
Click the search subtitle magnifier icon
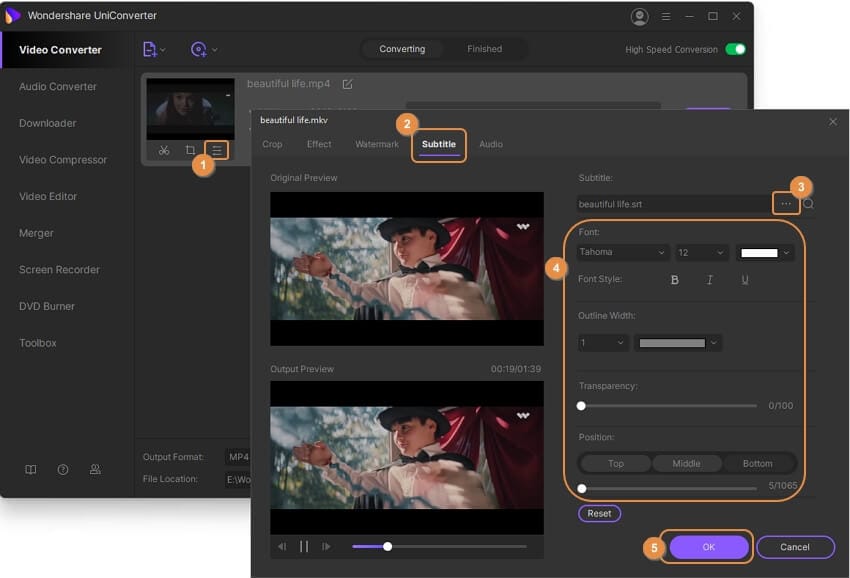point(808,204)
